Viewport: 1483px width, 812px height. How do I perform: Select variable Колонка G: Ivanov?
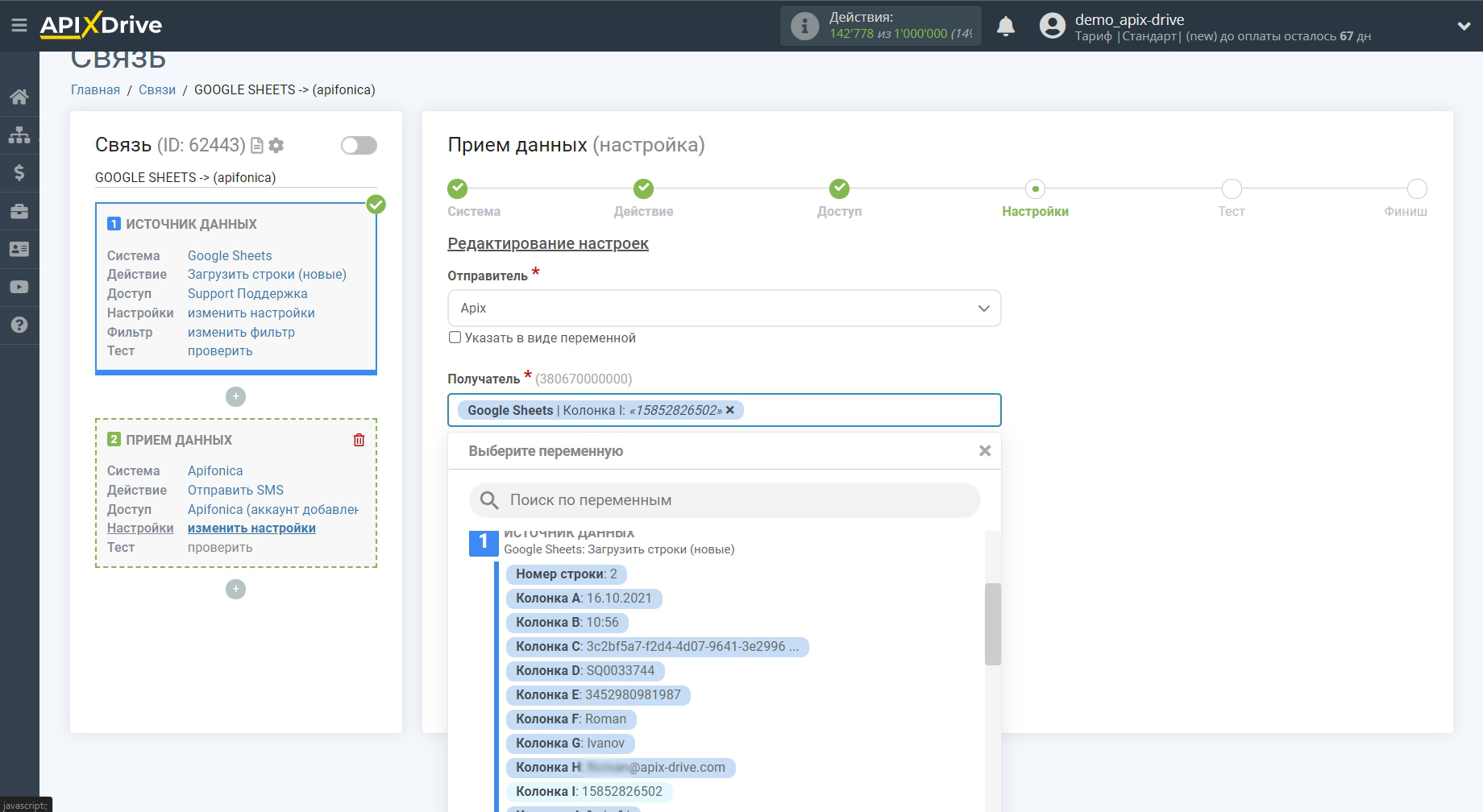point(570,744)
